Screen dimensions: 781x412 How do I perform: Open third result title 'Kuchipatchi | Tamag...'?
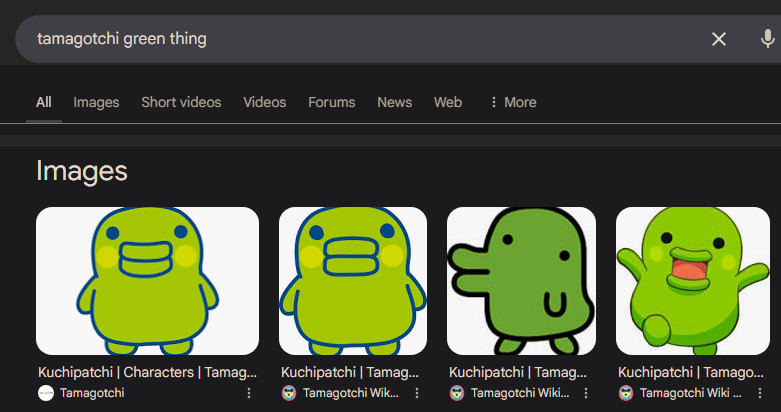tap(518, 372)
